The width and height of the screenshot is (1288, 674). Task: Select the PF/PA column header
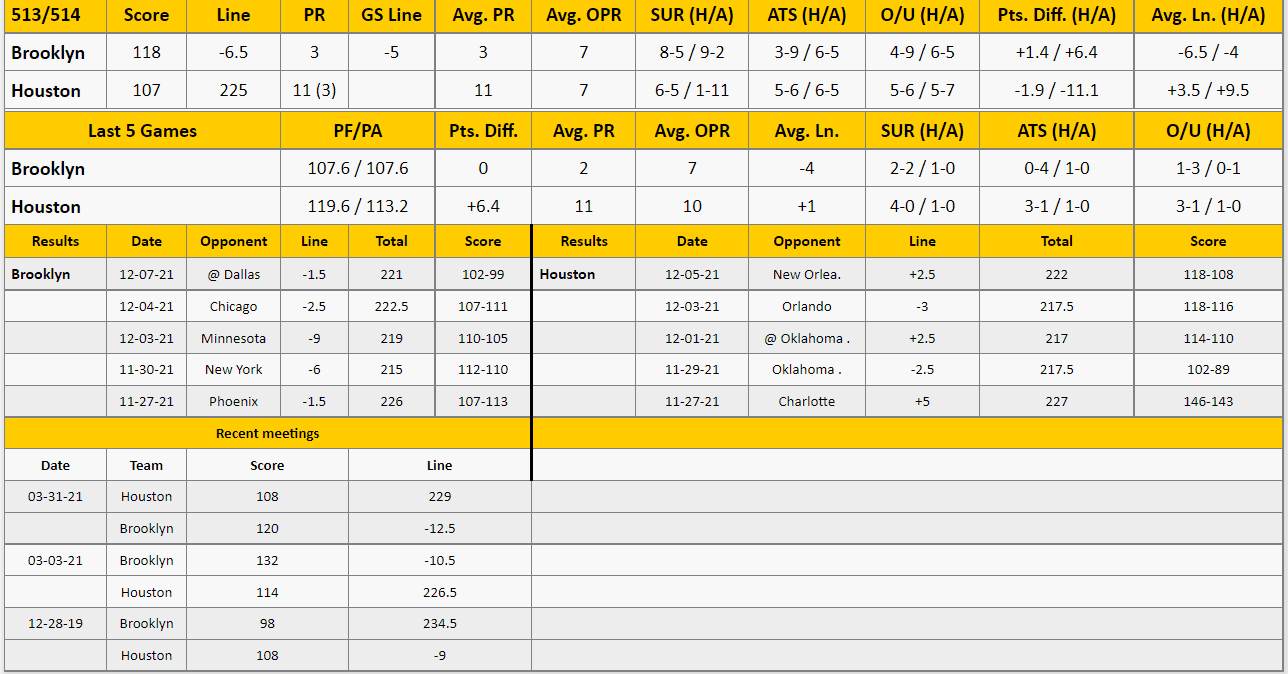(357, 130)
